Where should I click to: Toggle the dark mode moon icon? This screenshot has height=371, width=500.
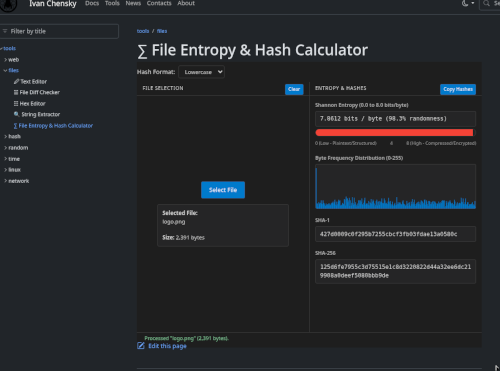[x=465, y=4]
